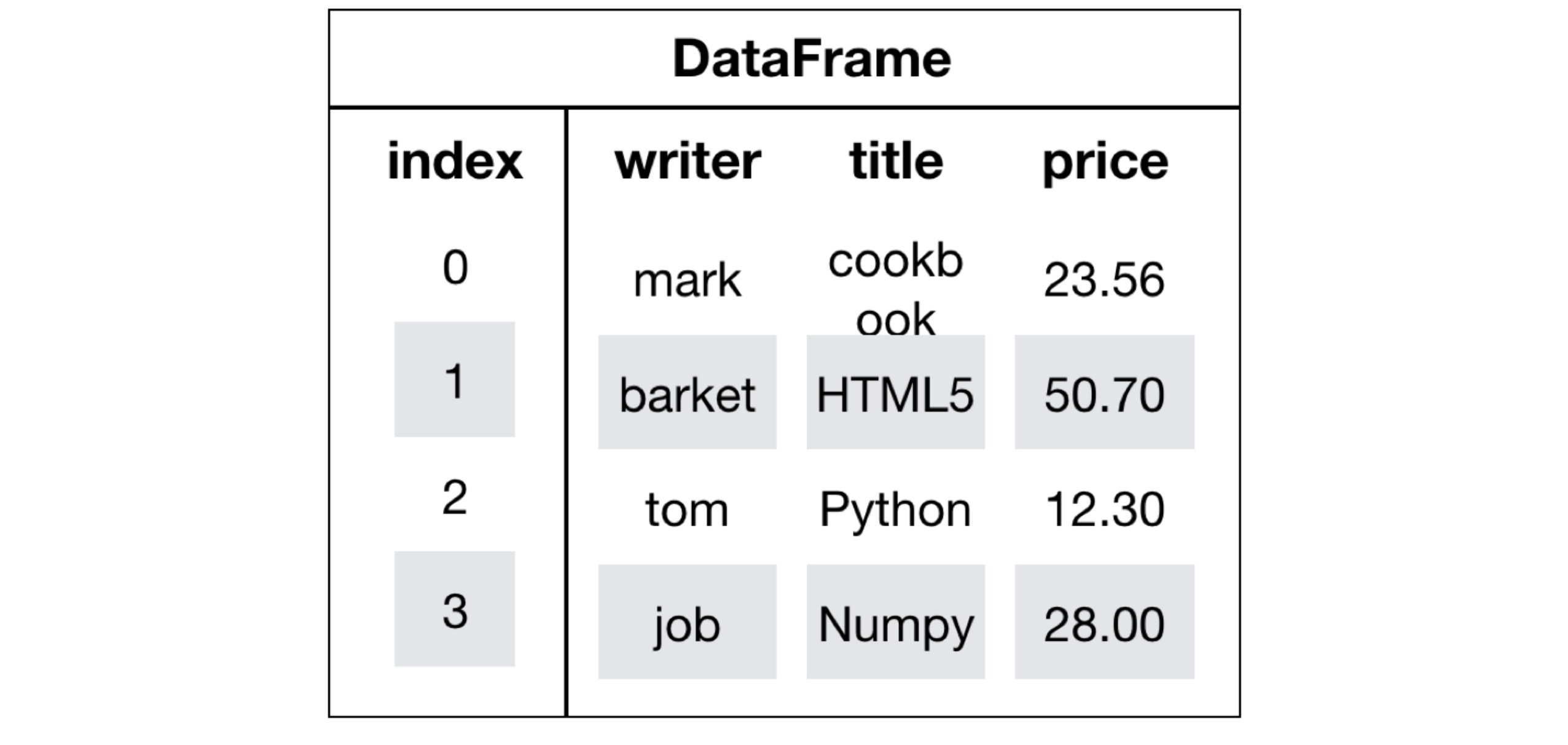
Task: Click the price value 28.00
Action: point(1104,623)
